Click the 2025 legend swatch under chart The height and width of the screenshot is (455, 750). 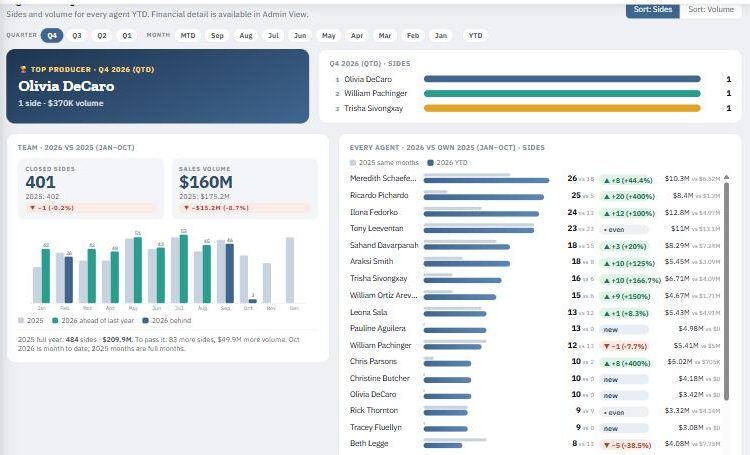click(x=21, y=321)
